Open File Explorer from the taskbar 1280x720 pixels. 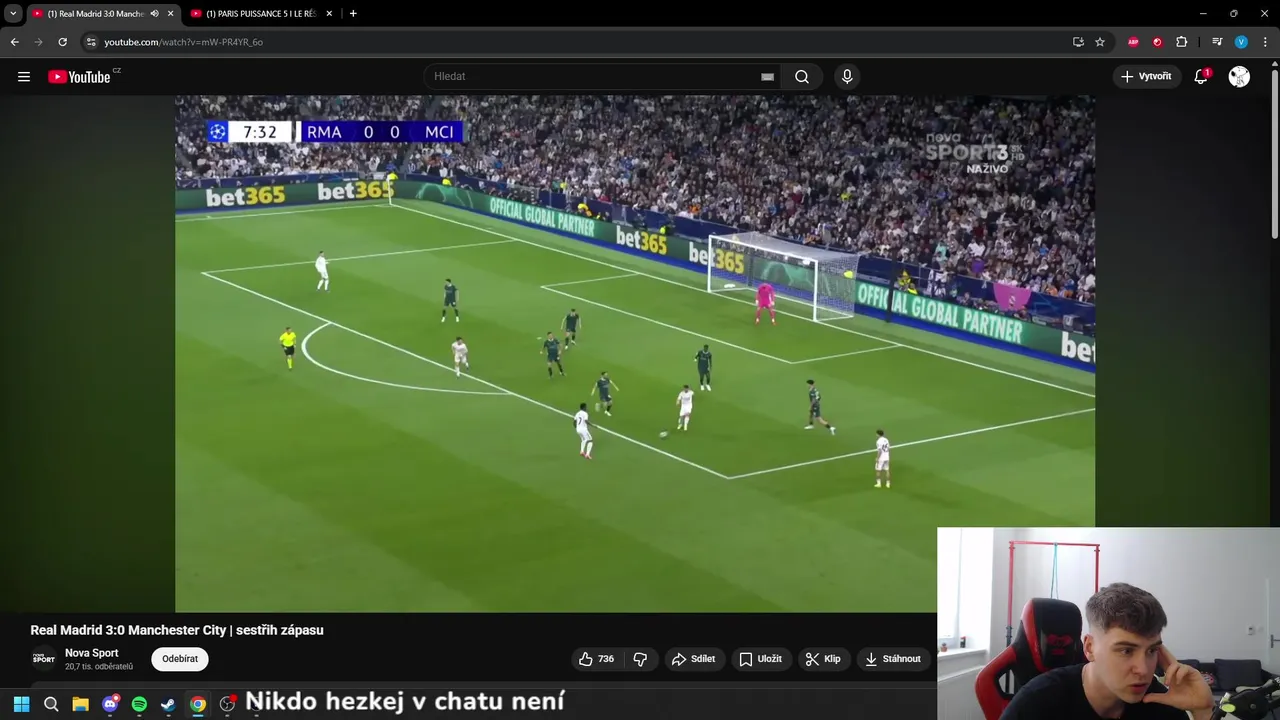point(80,705)
